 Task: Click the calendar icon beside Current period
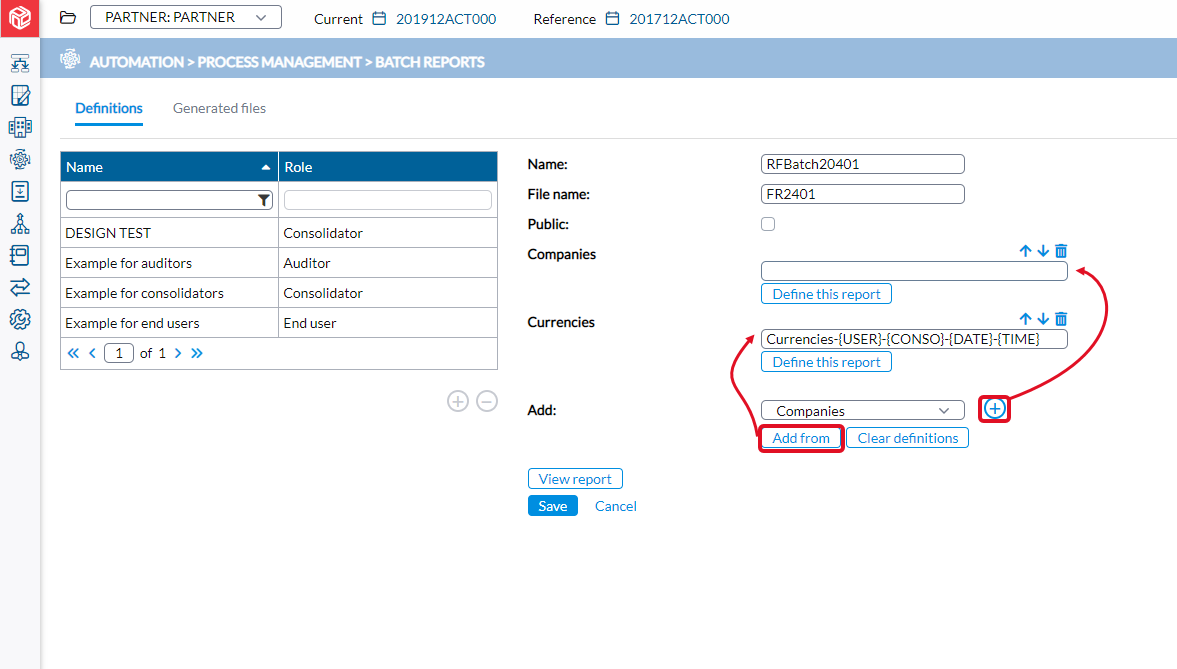pos(379,19)
